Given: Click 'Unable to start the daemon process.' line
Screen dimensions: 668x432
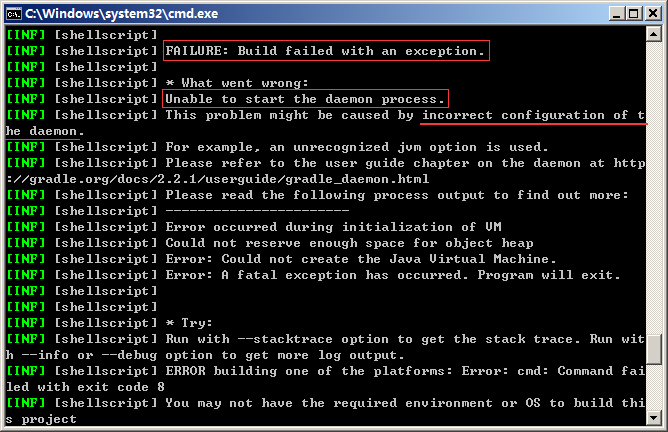Looking at the screenshot, I should [305, 99].
